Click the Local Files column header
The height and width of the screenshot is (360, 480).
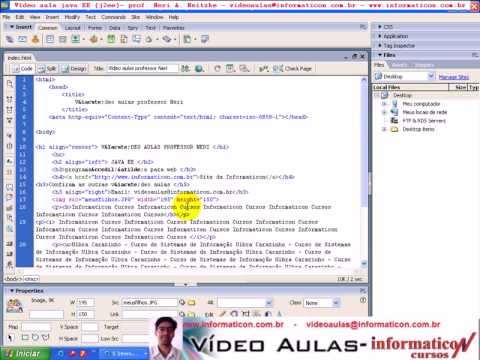point(411,87)
